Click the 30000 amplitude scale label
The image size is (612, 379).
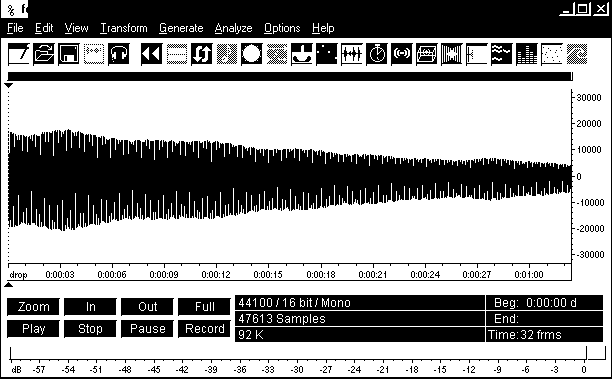click(589, 98)
